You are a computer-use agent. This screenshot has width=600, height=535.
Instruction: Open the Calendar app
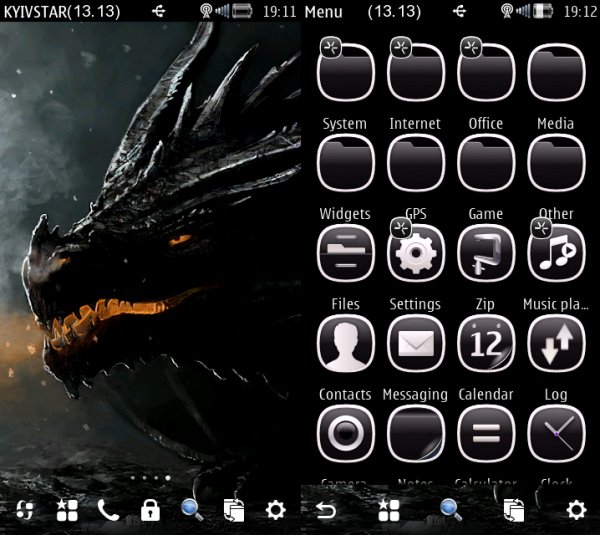[x=486, y=343]
